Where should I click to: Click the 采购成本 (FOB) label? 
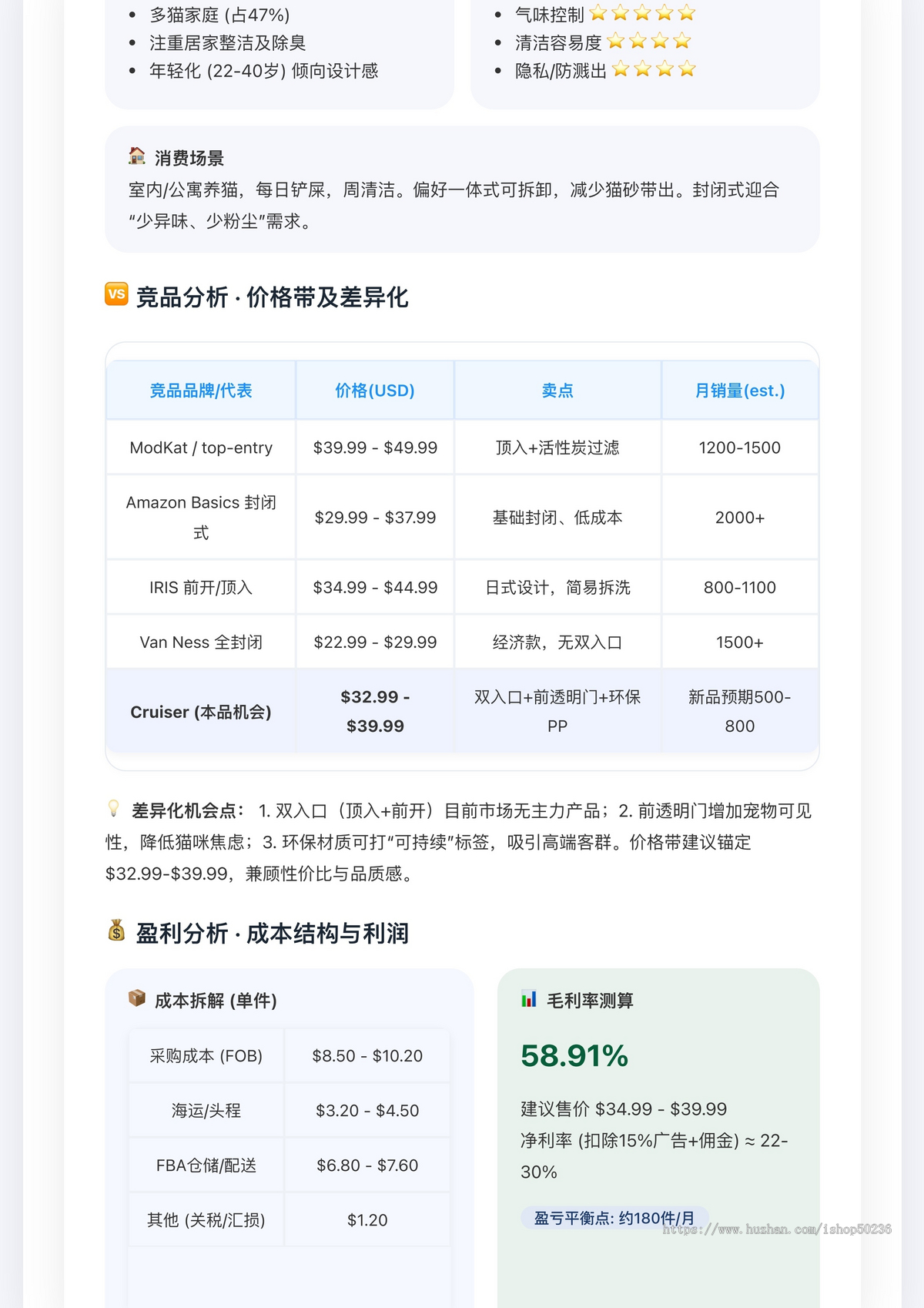[206, 1055]
